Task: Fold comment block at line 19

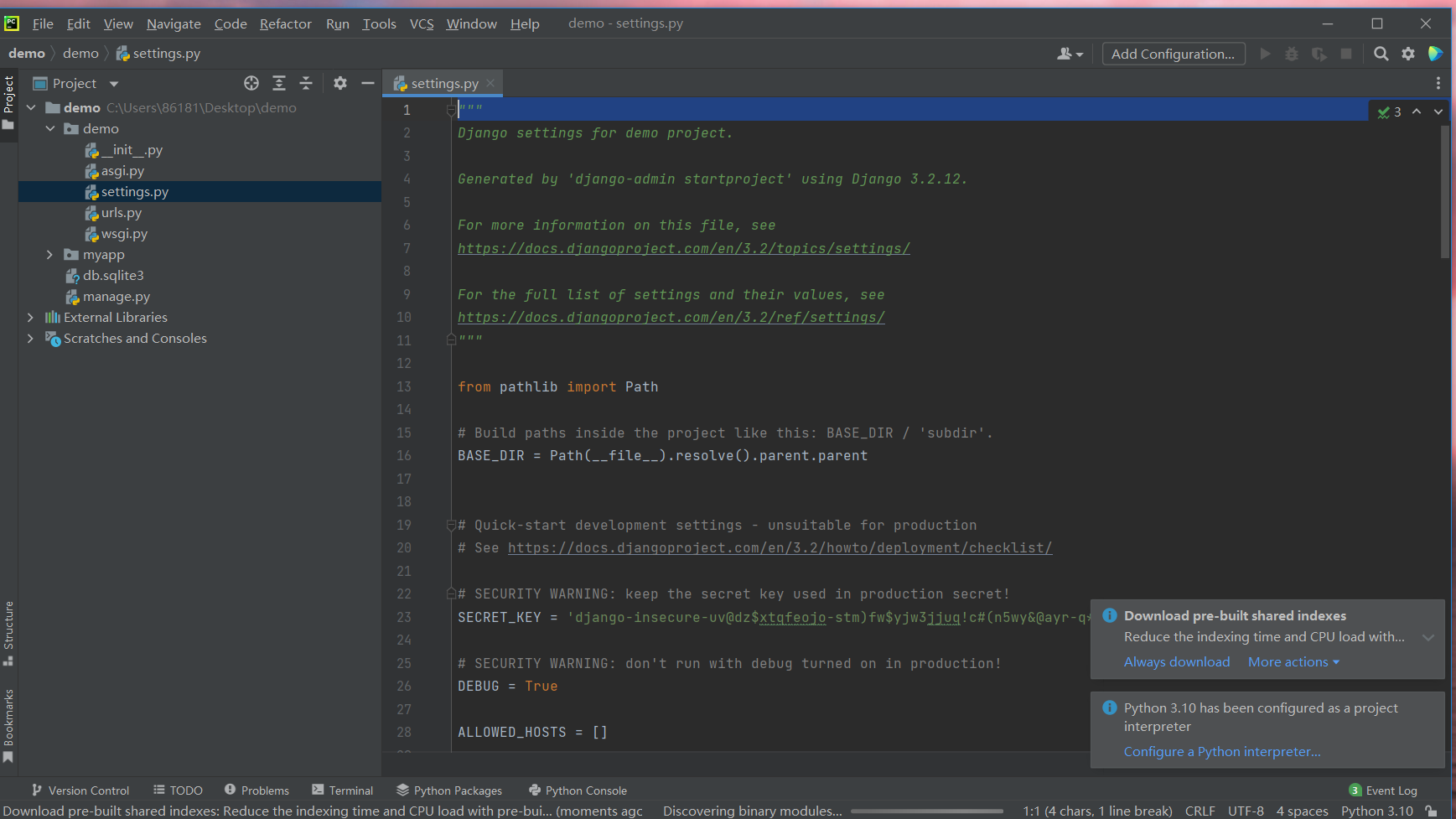Action: [451, 525]
